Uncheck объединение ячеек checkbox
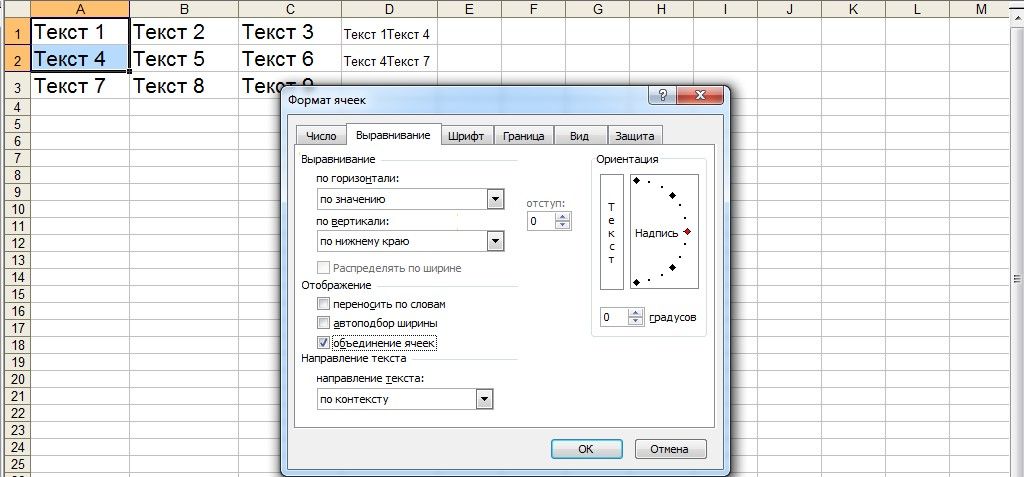The image size is (1024, 477). [x=323, y=343]
